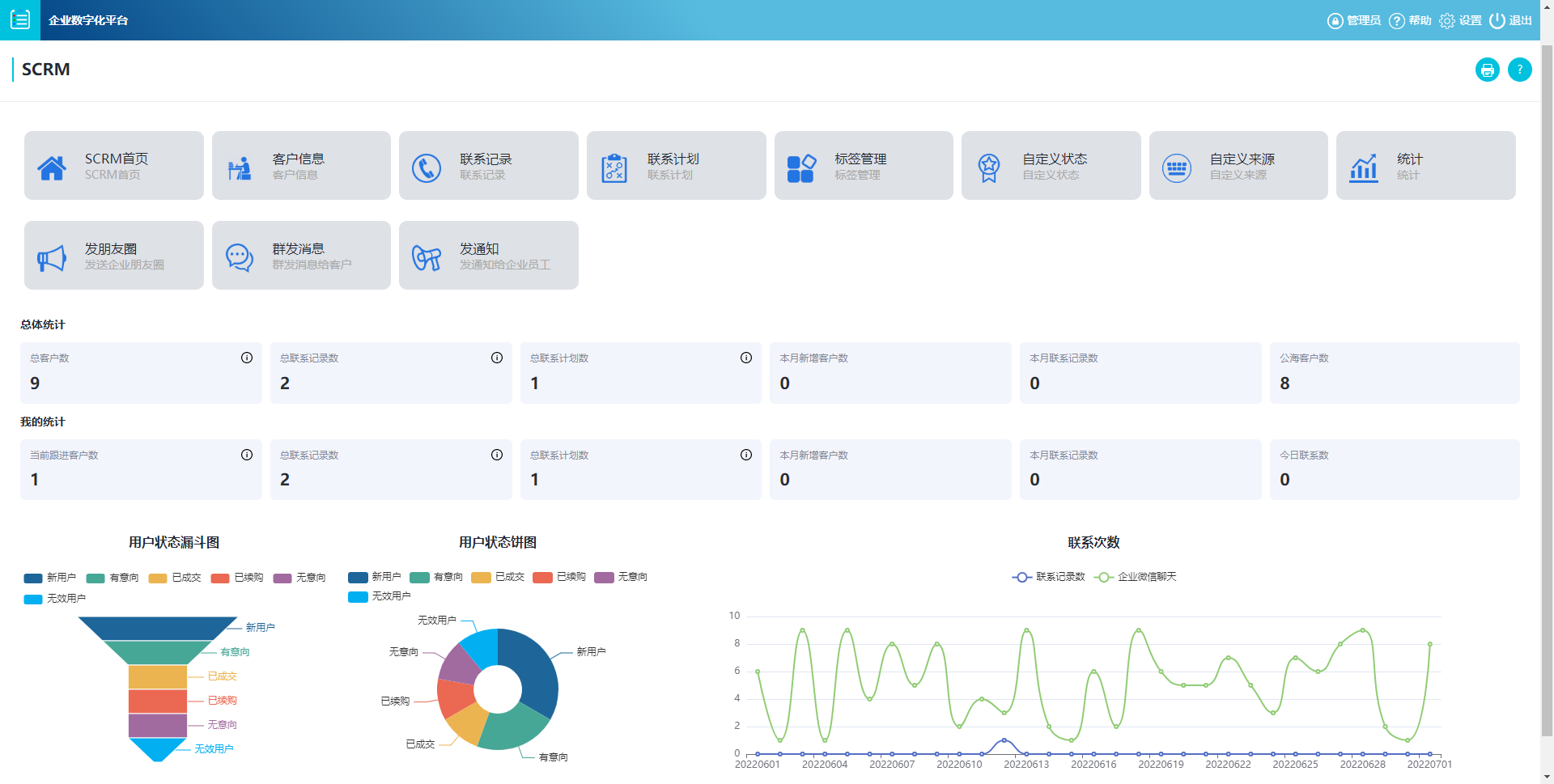Toggle 已续购 legend in pie chart
Viewport: 1554px width, 784px height.
click(x=559, y=577)
